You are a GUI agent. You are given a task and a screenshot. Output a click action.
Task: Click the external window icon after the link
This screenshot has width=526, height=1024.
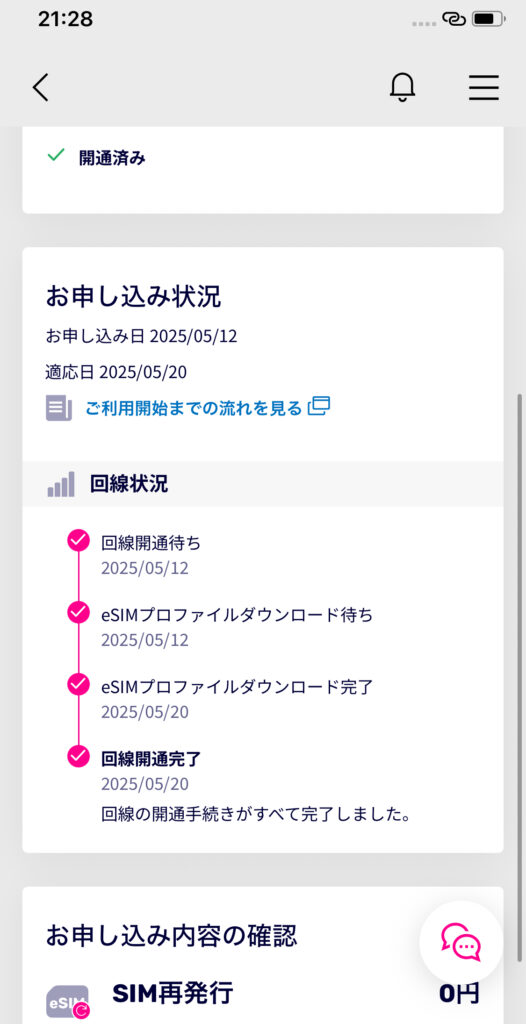[x=319, y=406]
